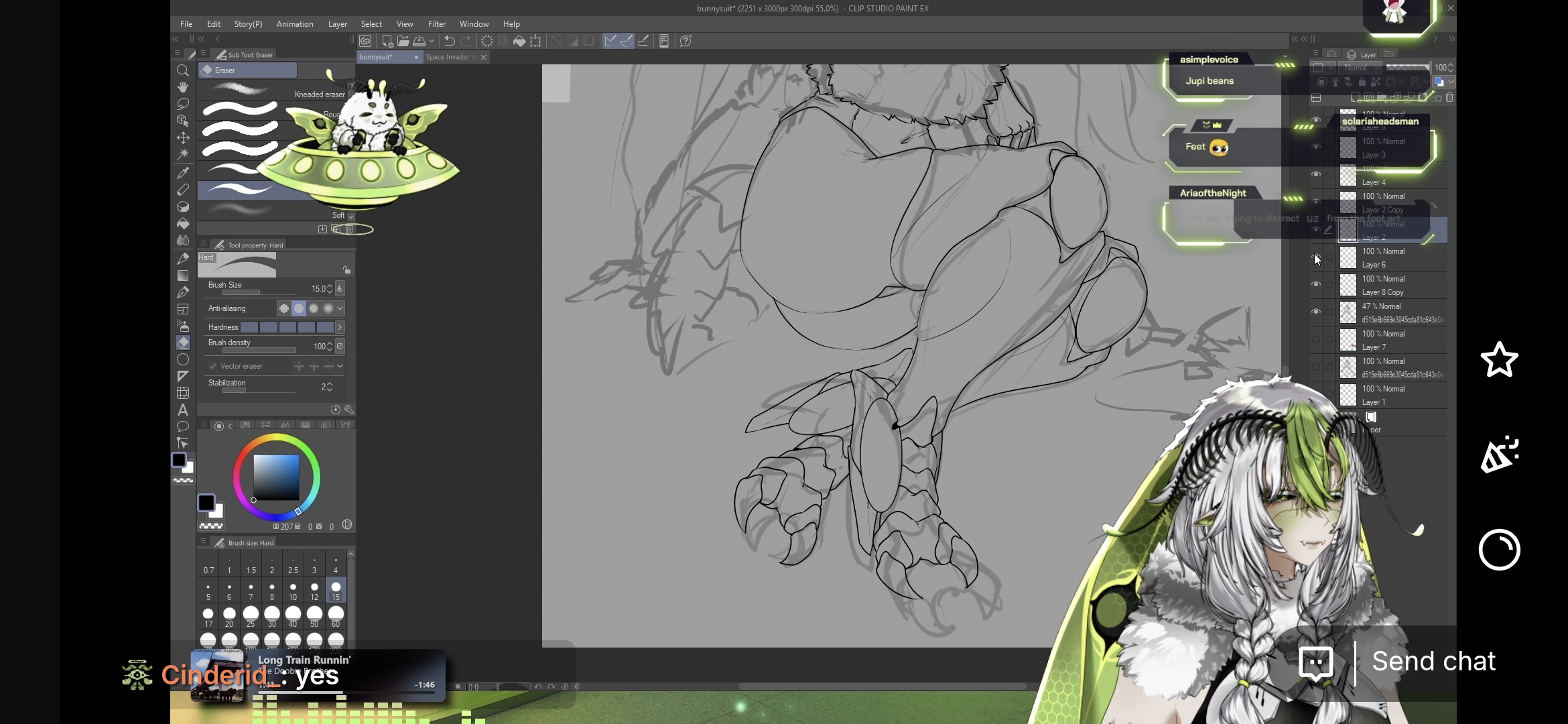This screenshot has width=1568, height=724.
Task: Toggle visibility of Layer 8 Copy
Action: [x=1316, y=285]
